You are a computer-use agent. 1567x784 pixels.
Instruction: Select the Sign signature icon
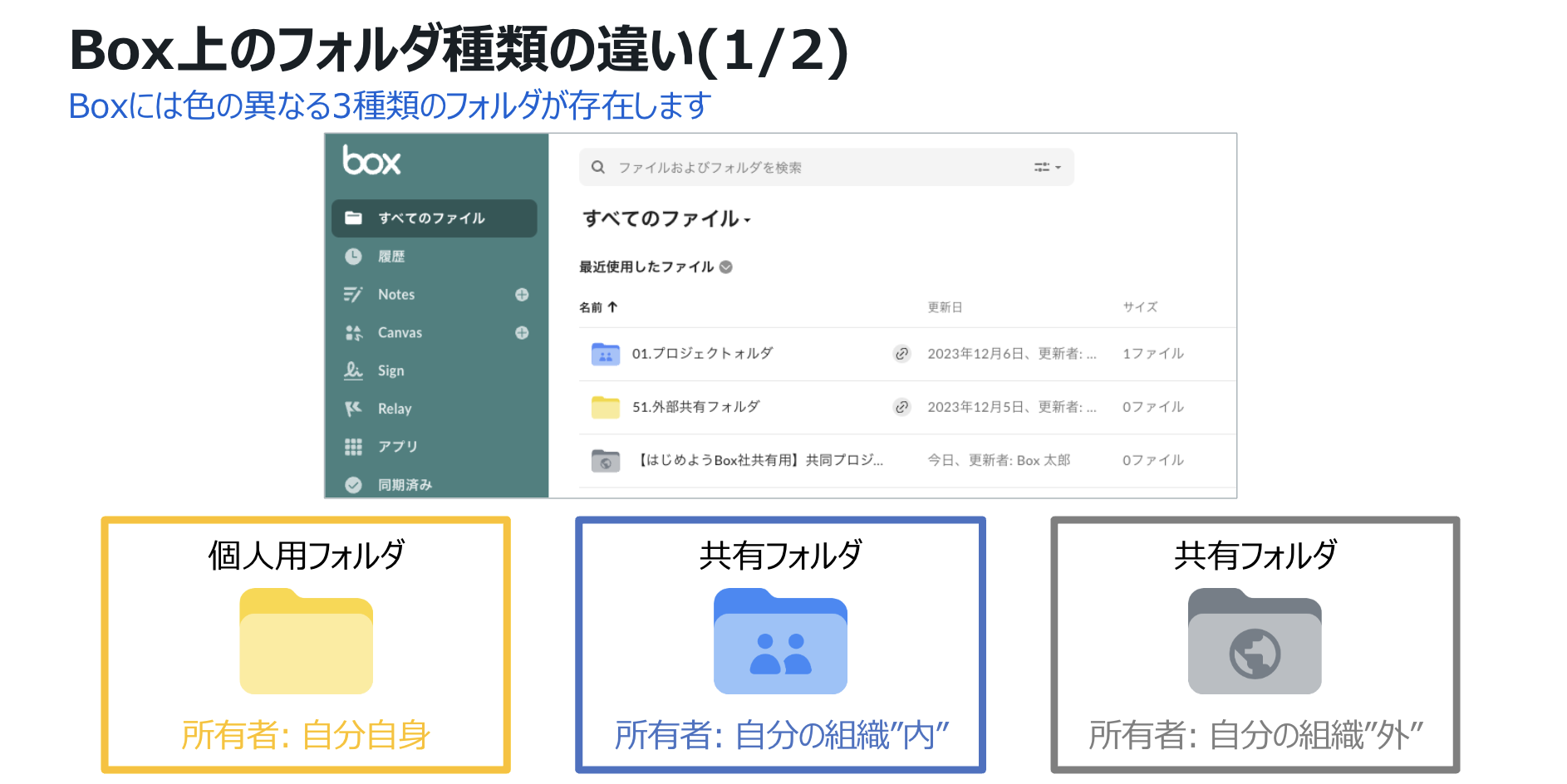[x=353, y=371]
